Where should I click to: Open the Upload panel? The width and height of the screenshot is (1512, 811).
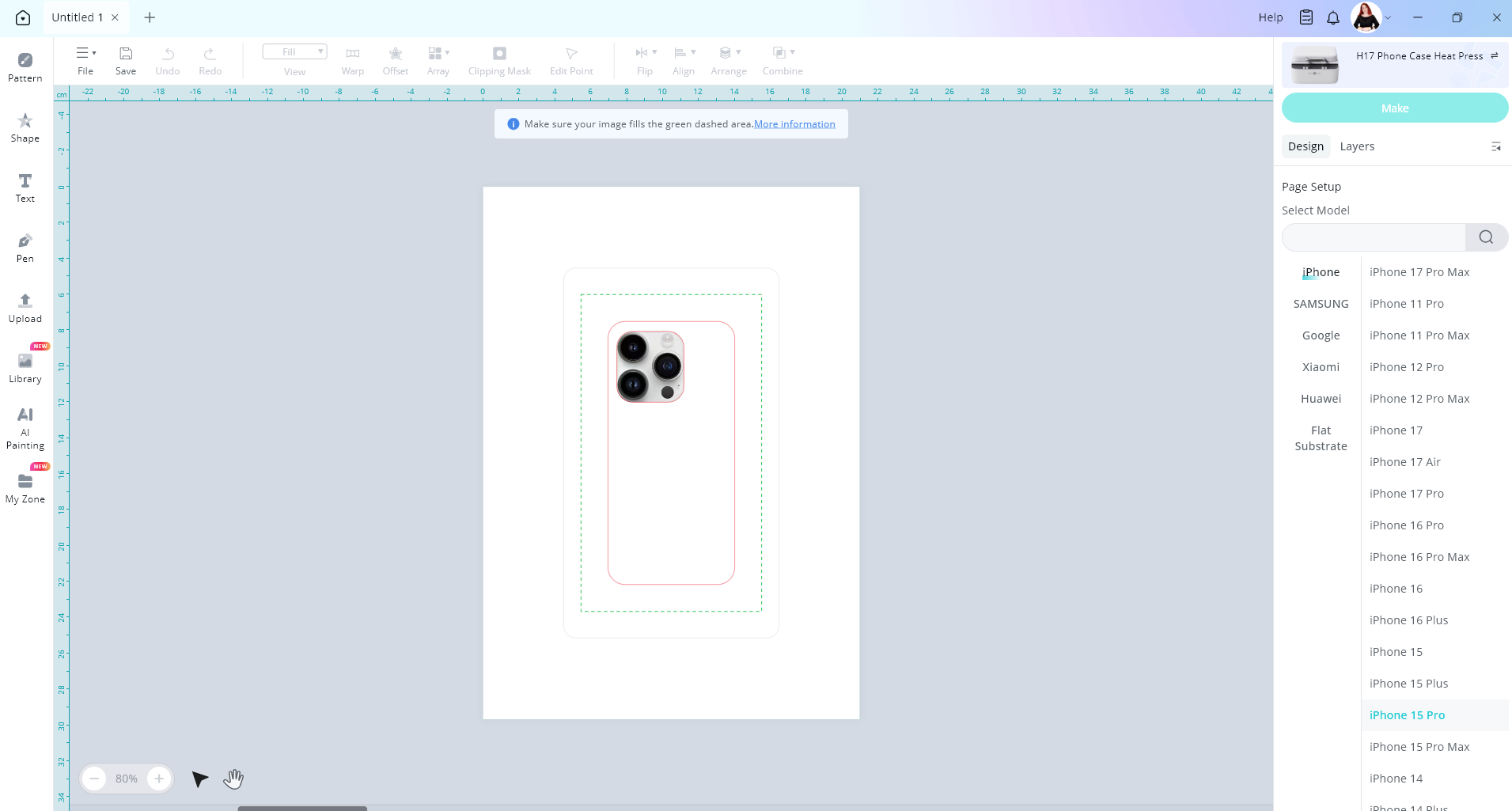point(25,308)
